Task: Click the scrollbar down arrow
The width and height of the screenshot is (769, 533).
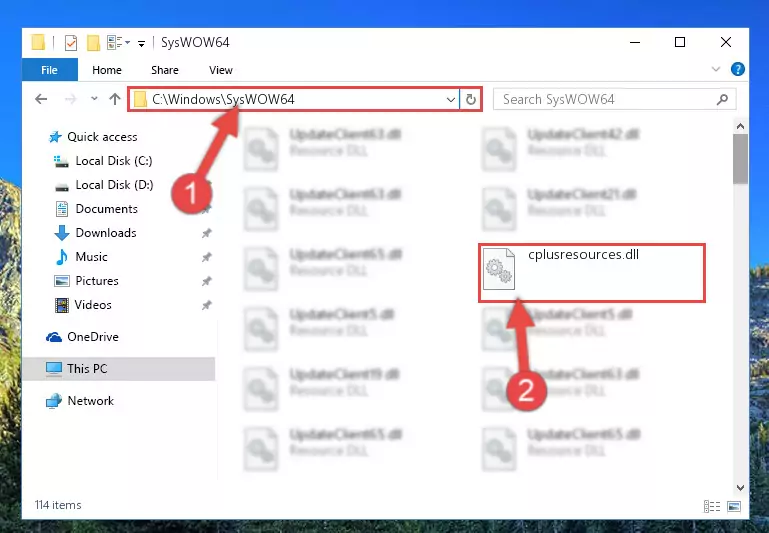Action: 740,487
